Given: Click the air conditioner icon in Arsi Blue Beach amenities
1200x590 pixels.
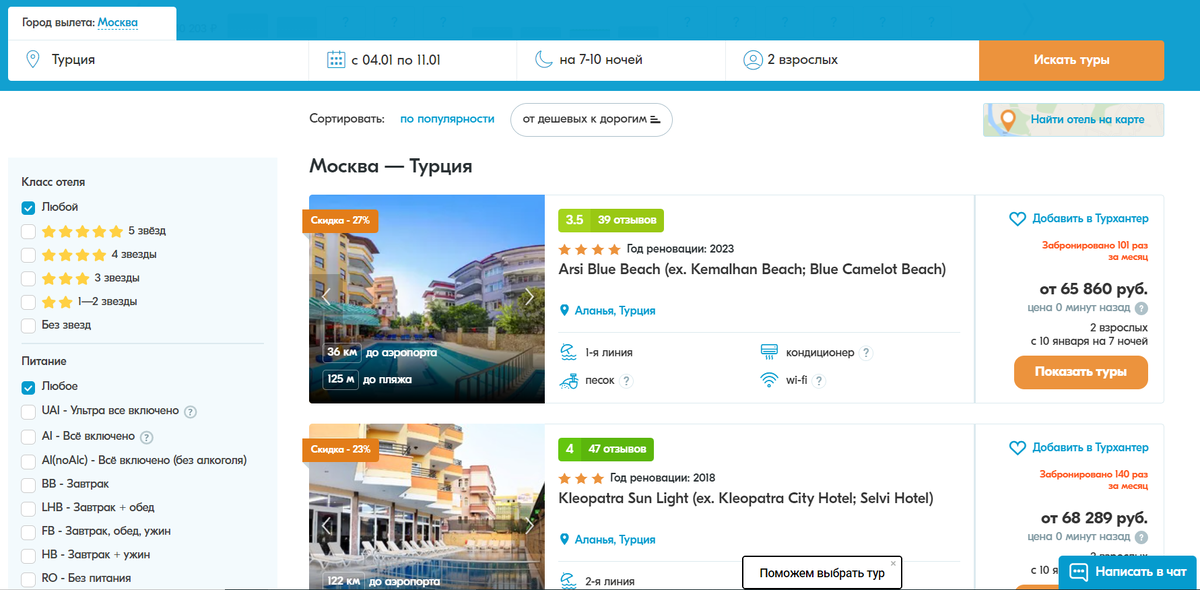Looking at the screenshot, I should coord(769,352).
